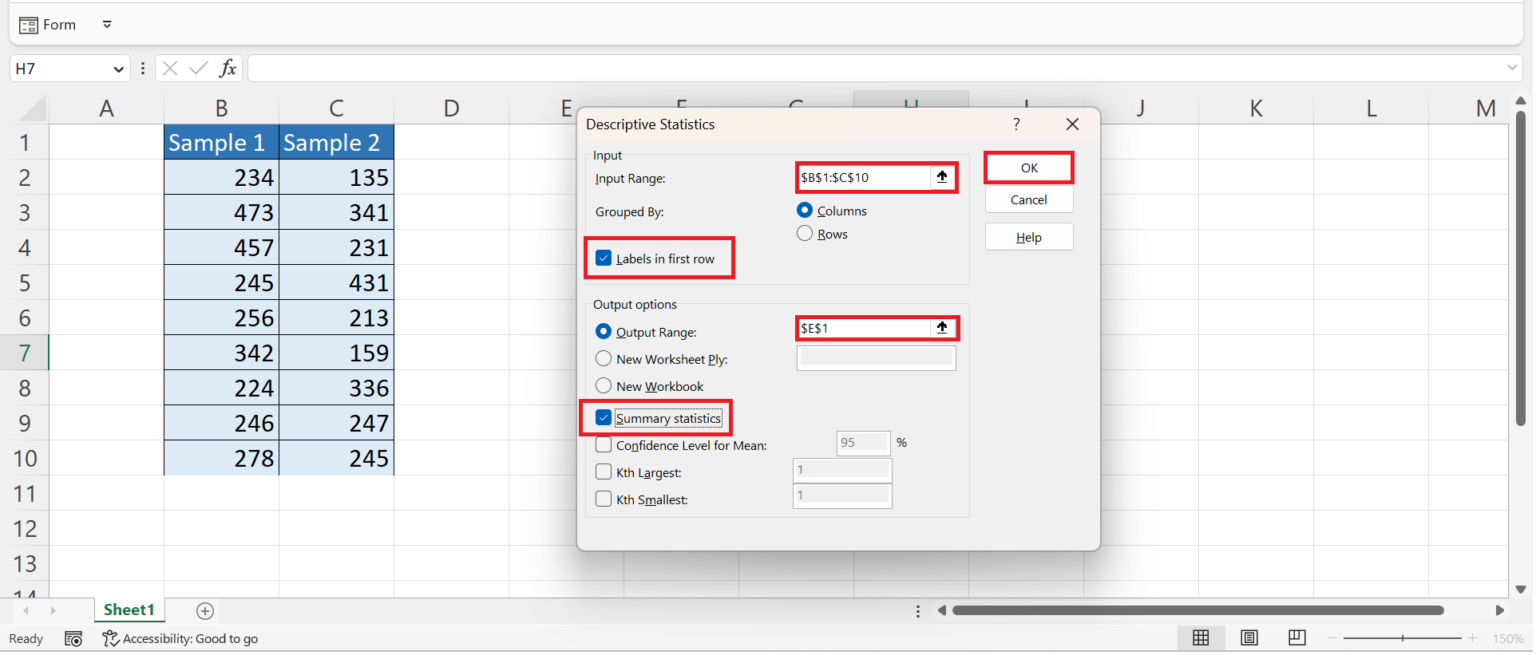Open the Form dropdown chevron
1536x655 pixels.
(x=107, y=24)
